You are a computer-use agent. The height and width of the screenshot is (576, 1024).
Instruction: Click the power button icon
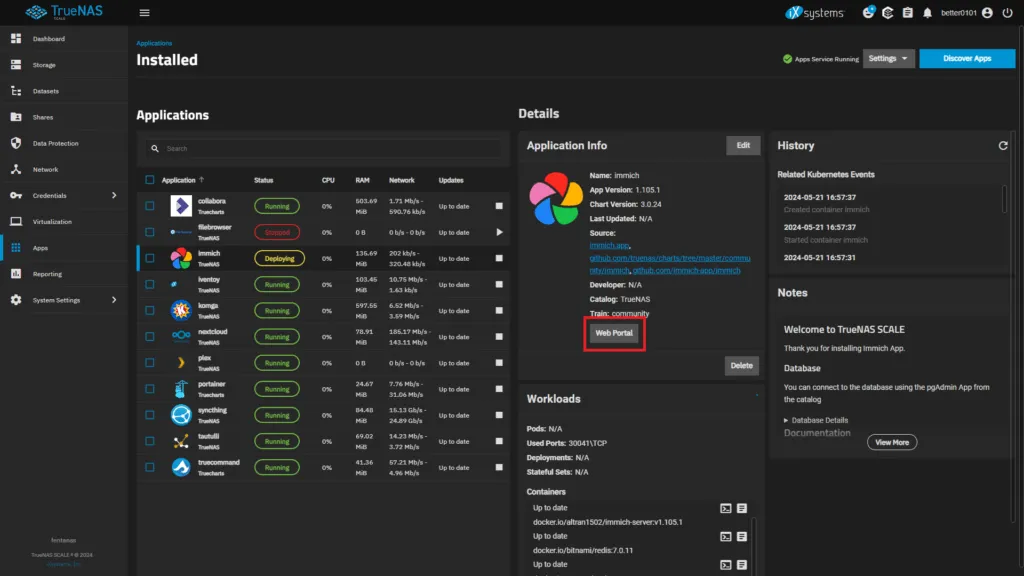pos(1006,13)
